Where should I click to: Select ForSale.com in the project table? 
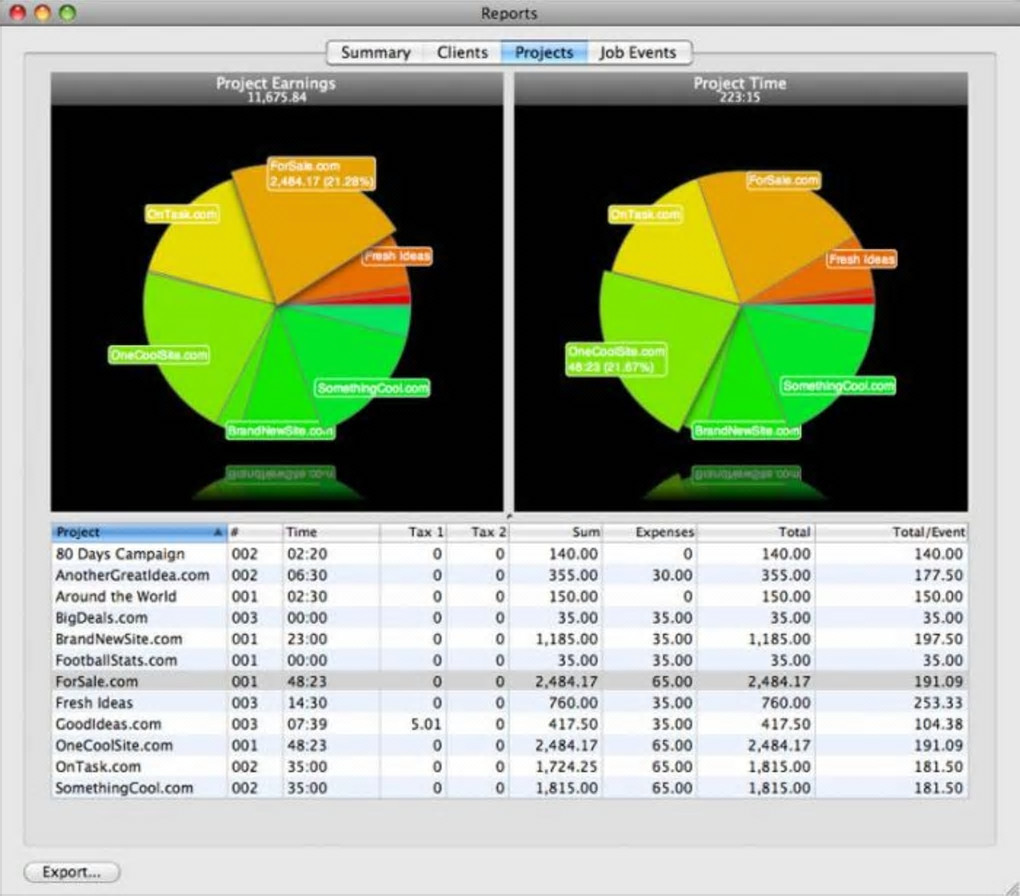coord(509,681)
